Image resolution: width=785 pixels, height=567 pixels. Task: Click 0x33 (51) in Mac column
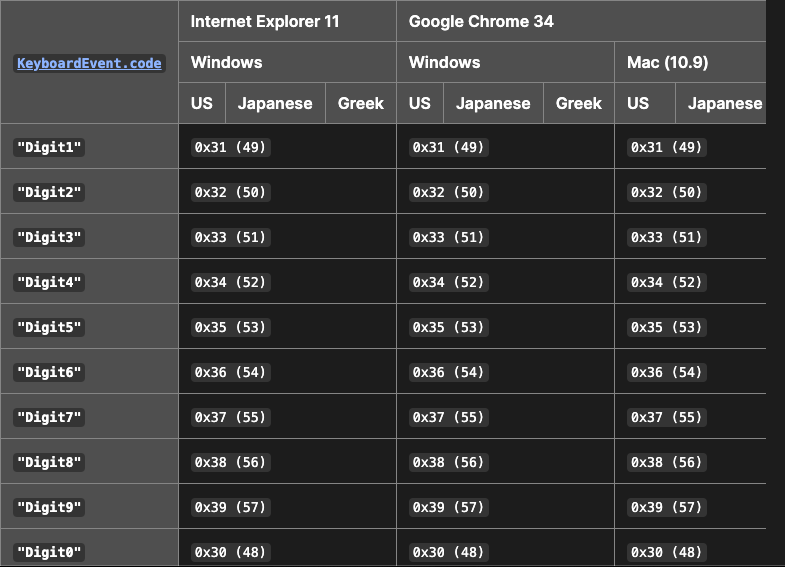(x=667, y=238)
